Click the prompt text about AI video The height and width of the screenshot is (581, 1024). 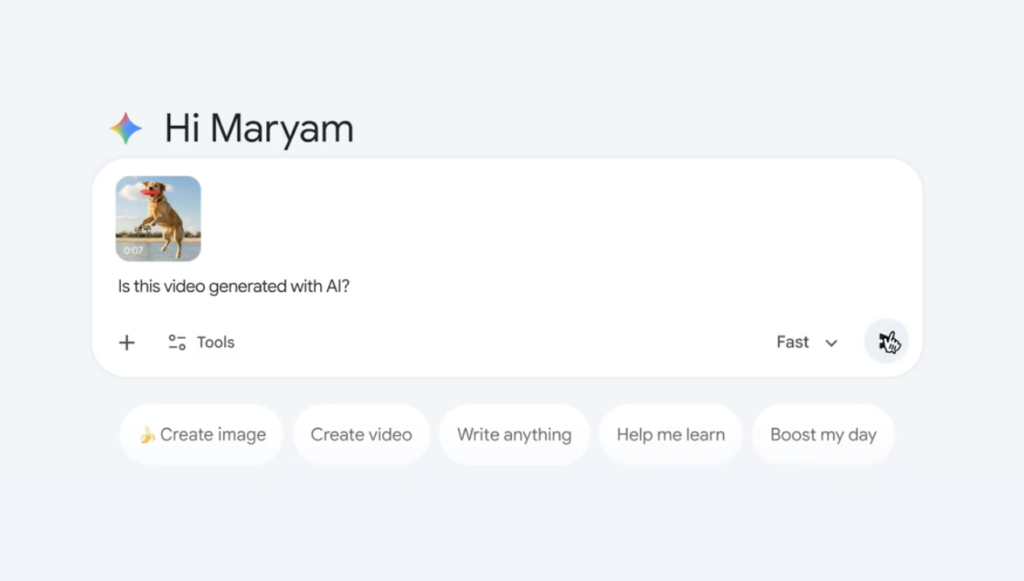[234, 287]
